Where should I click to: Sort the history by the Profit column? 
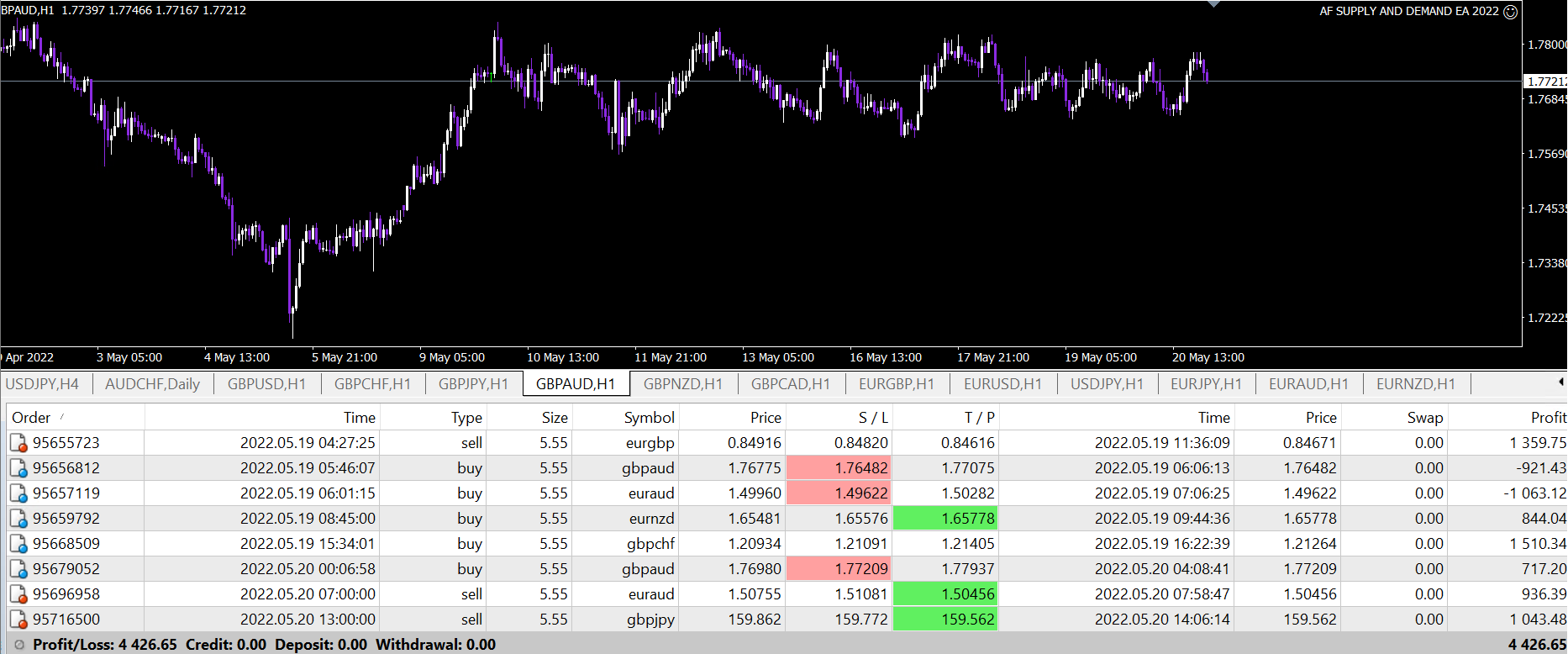pyautogui.click(x=1547, y=418)
